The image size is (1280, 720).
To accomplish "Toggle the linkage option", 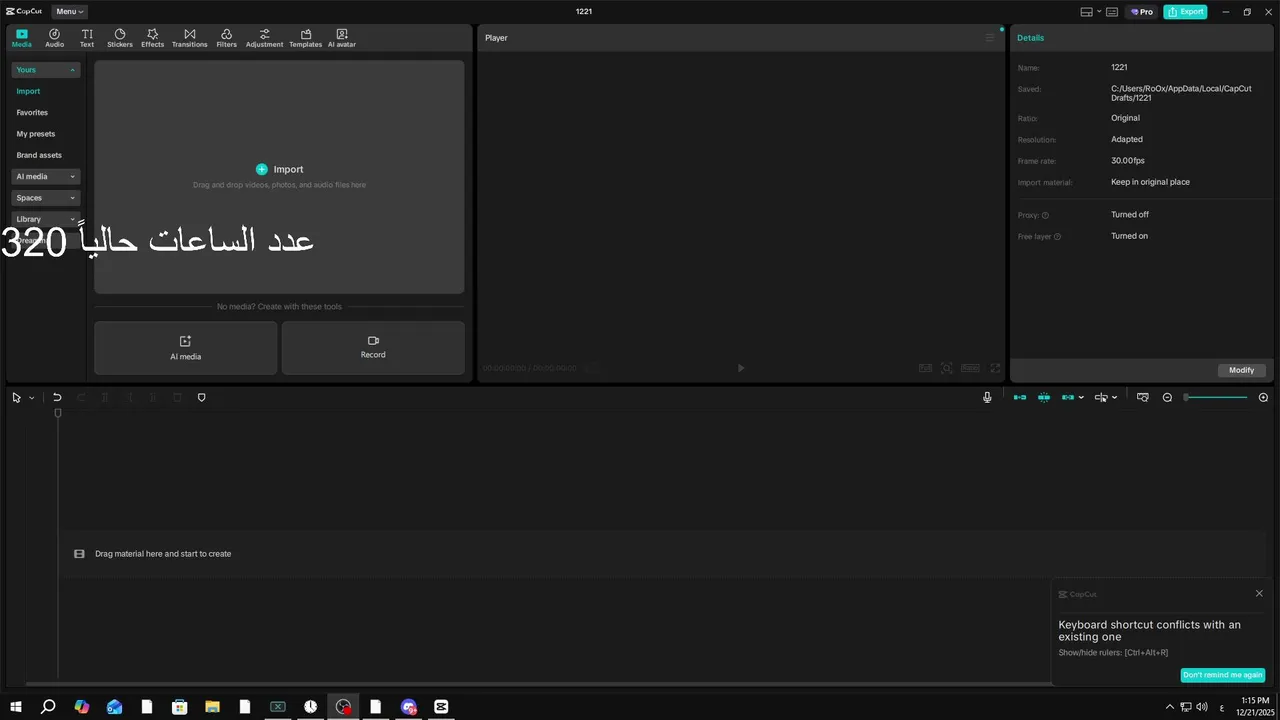I will [x=1068, y=398].
